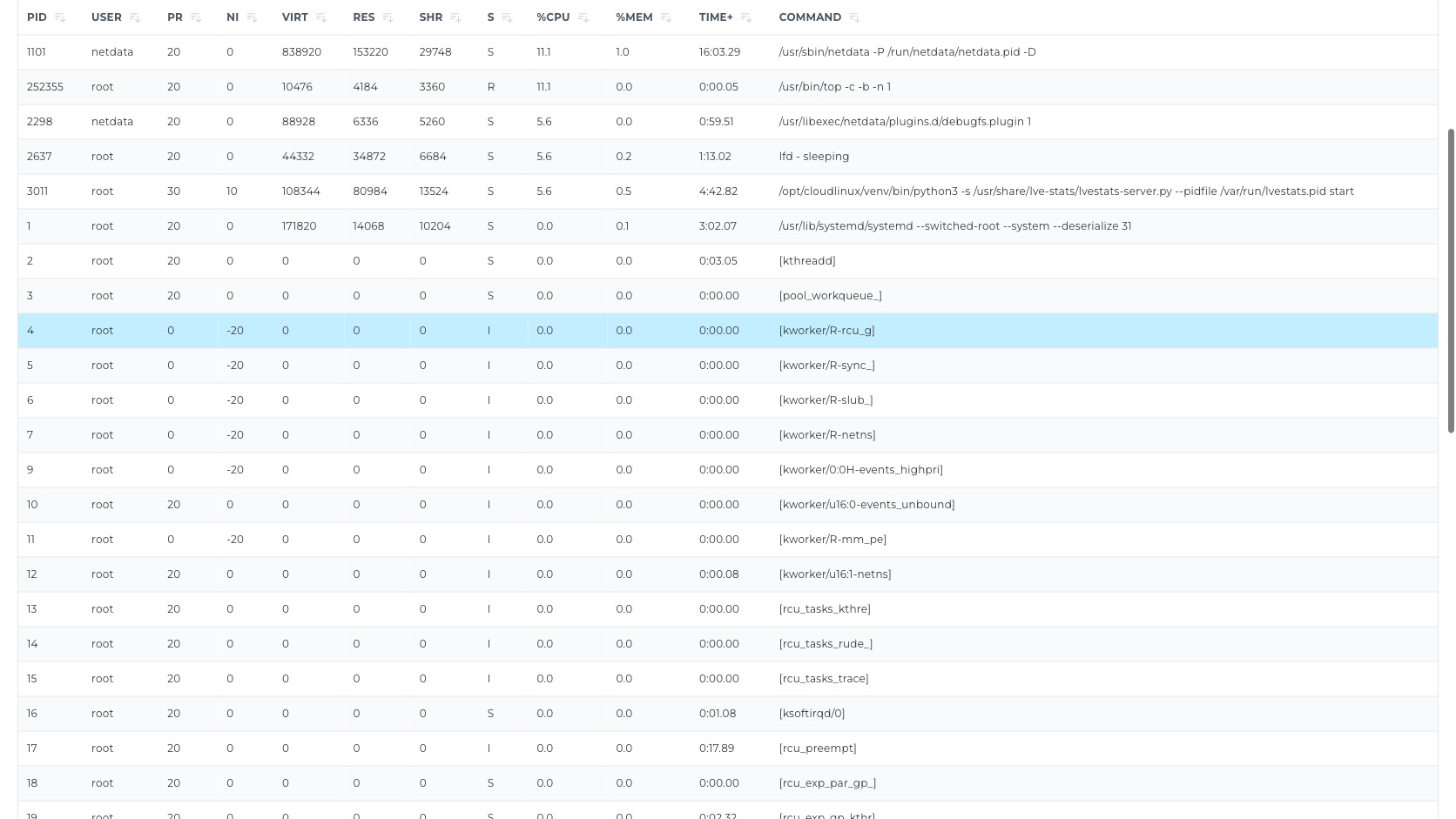The image size is (1456, 819).
Task: Select the /usr/bin/top -c -b -n 1 command
Action: click(835, 87)
